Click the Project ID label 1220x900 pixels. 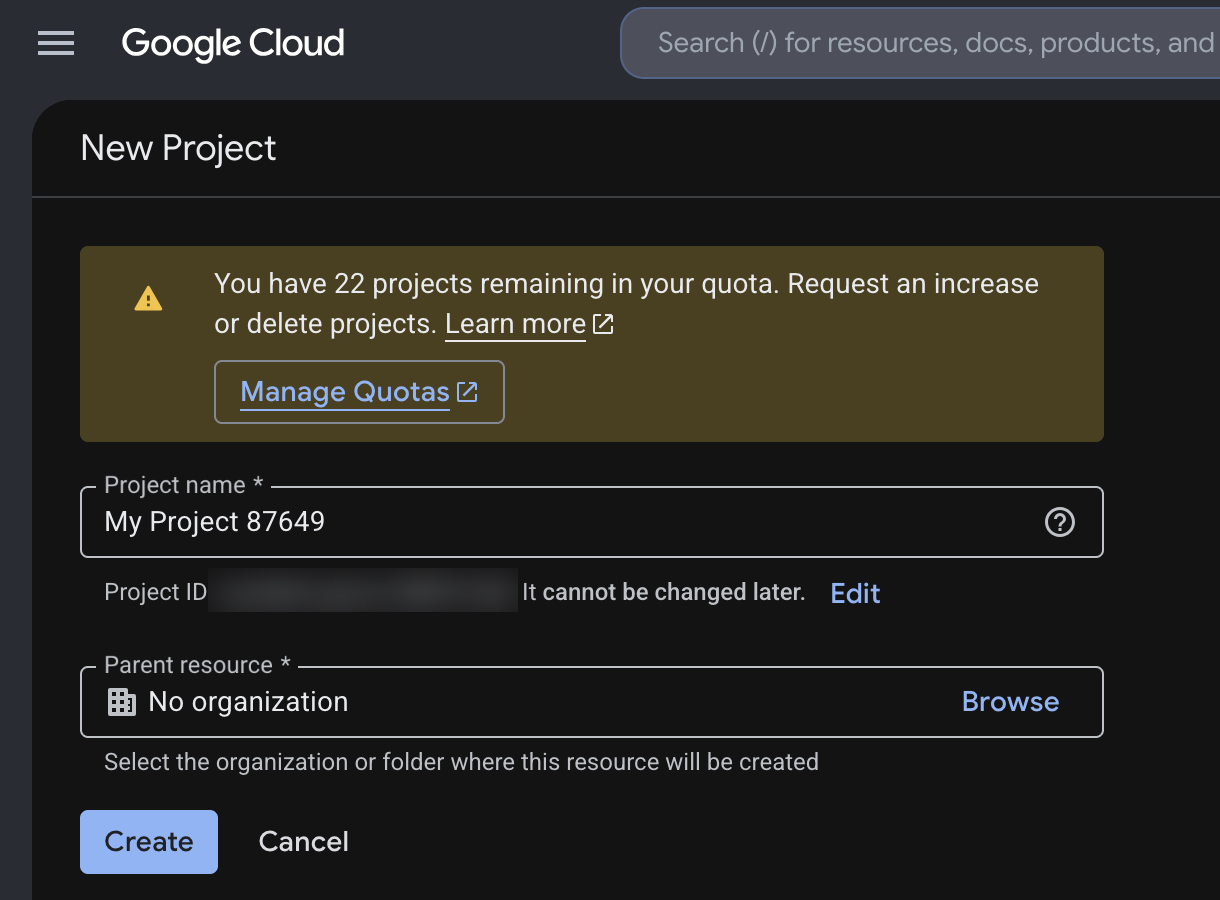coord(155,592)
